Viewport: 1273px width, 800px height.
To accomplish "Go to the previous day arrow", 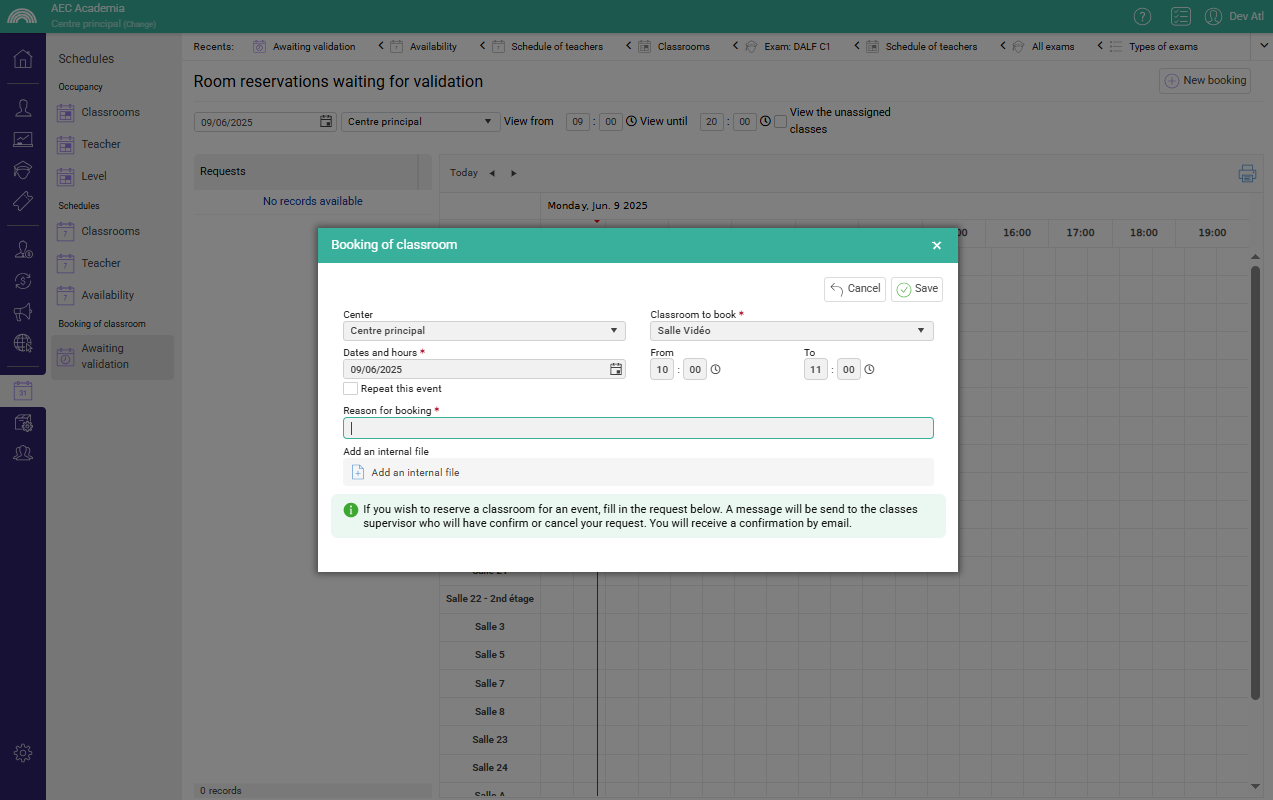I will (492, 173).
